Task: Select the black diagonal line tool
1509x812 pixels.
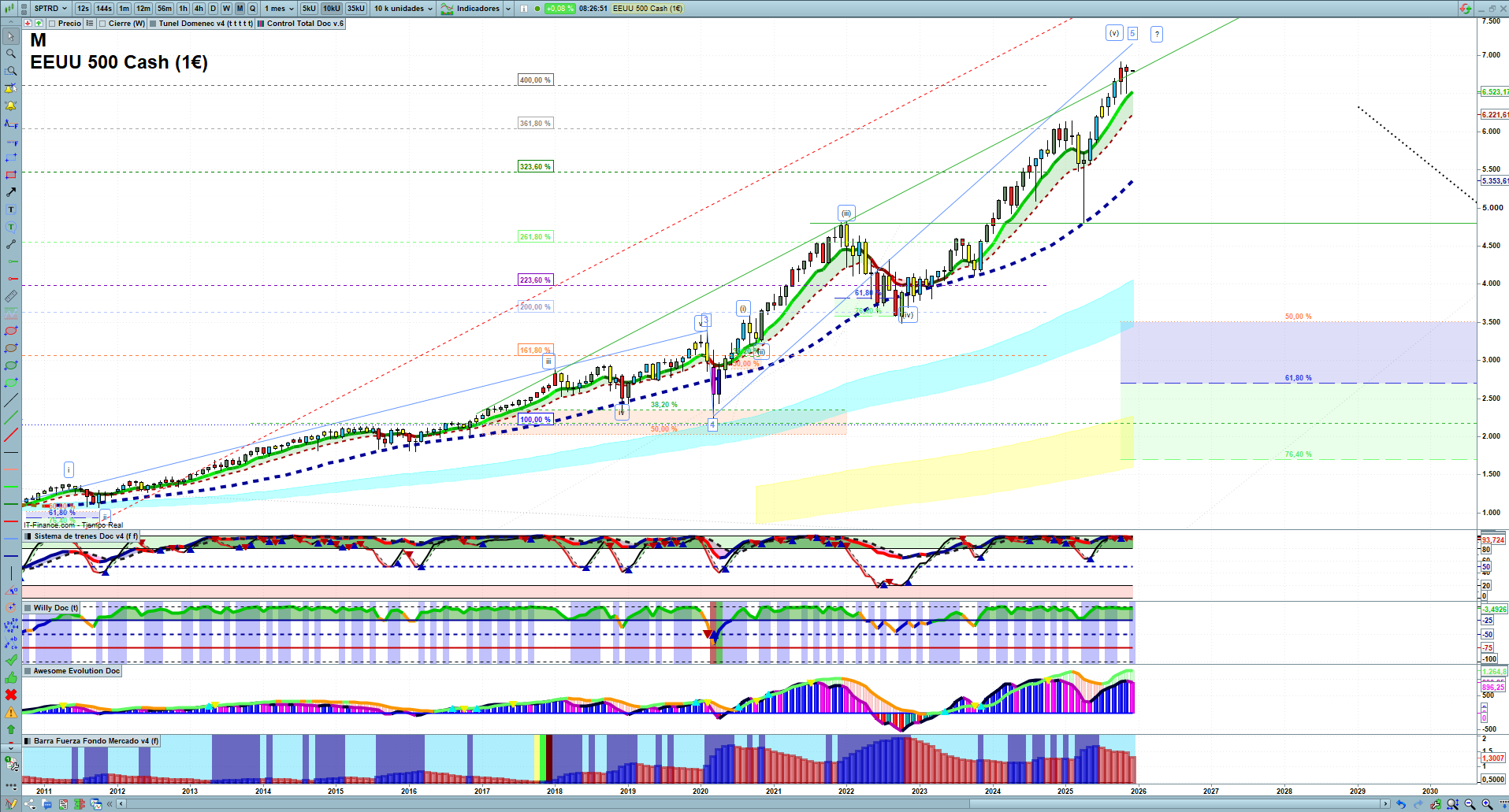Action: (11, 400)
